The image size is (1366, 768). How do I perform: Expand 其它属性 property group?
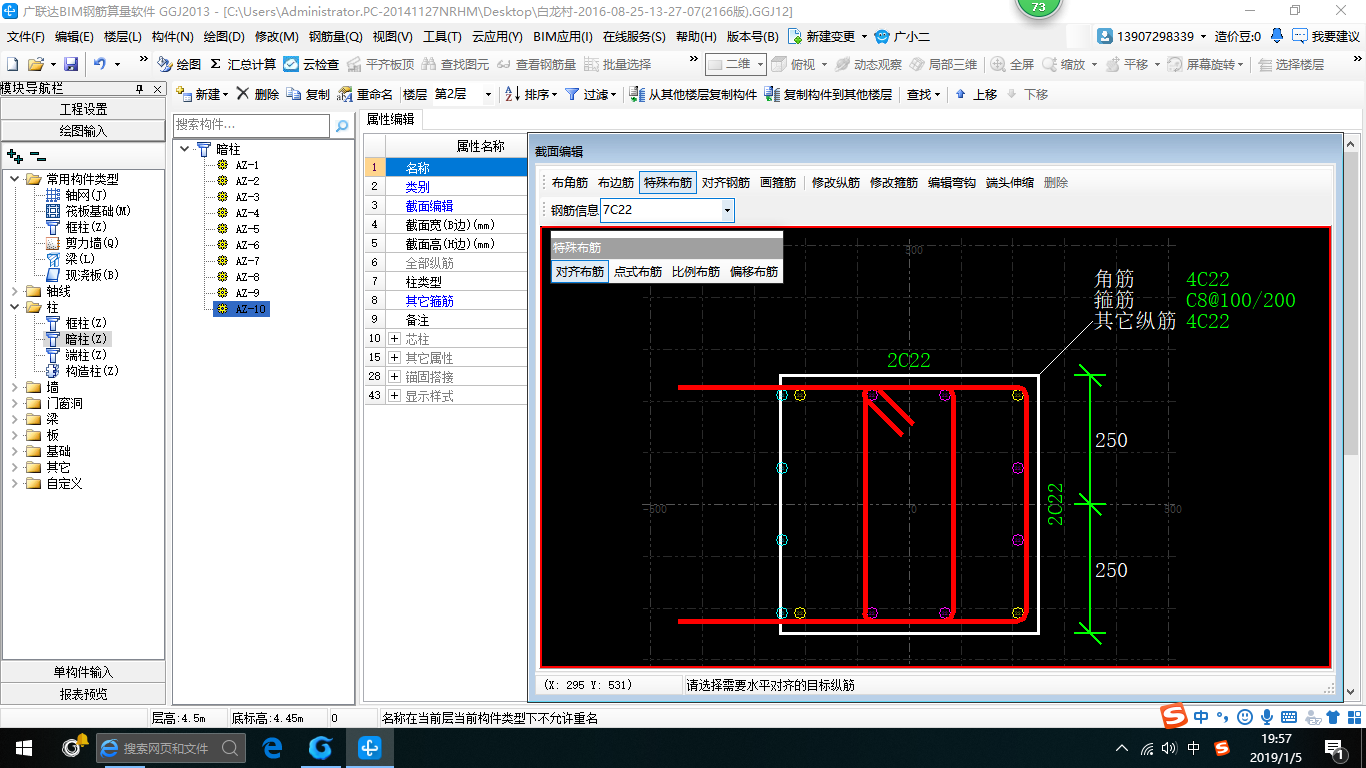[394, 358]
